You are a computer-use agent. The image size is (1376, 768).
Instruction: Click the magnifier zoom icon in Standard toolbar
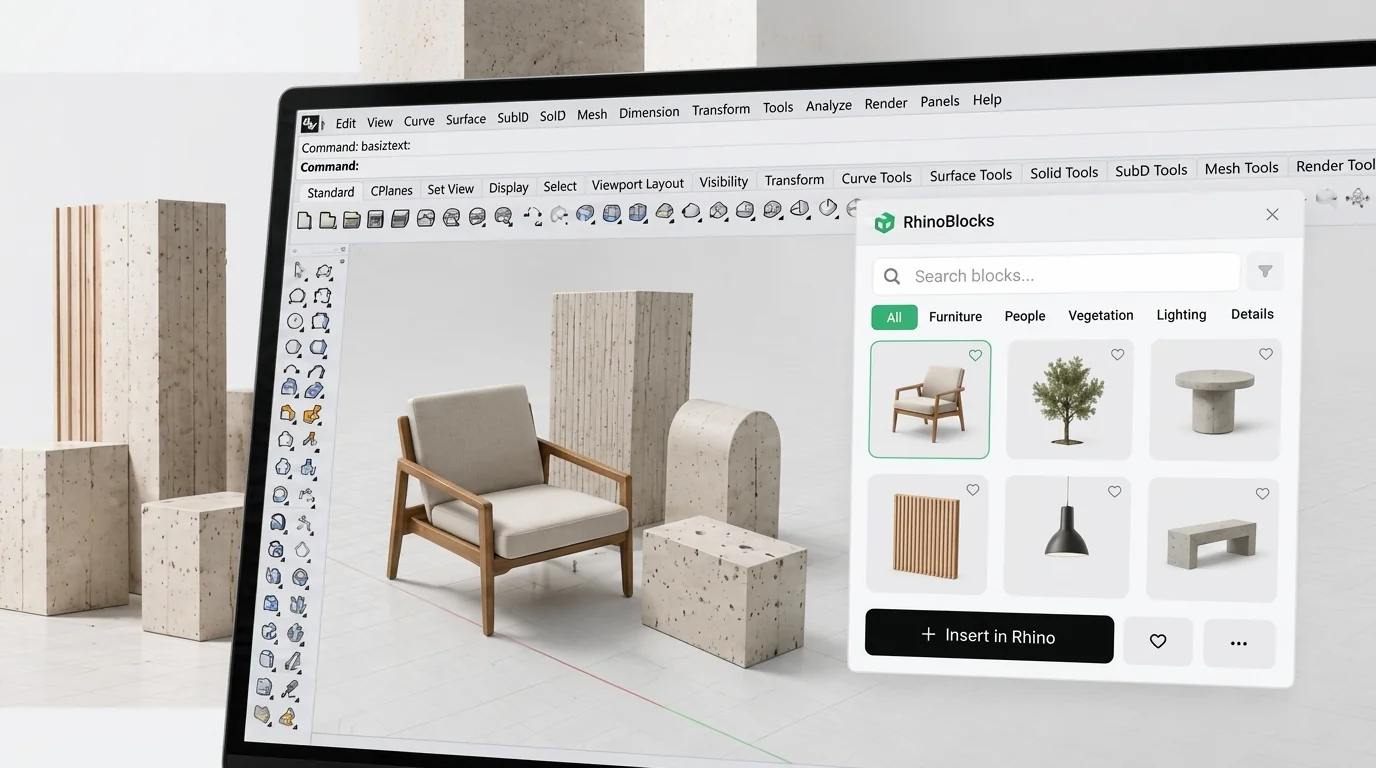coord(503,215)
